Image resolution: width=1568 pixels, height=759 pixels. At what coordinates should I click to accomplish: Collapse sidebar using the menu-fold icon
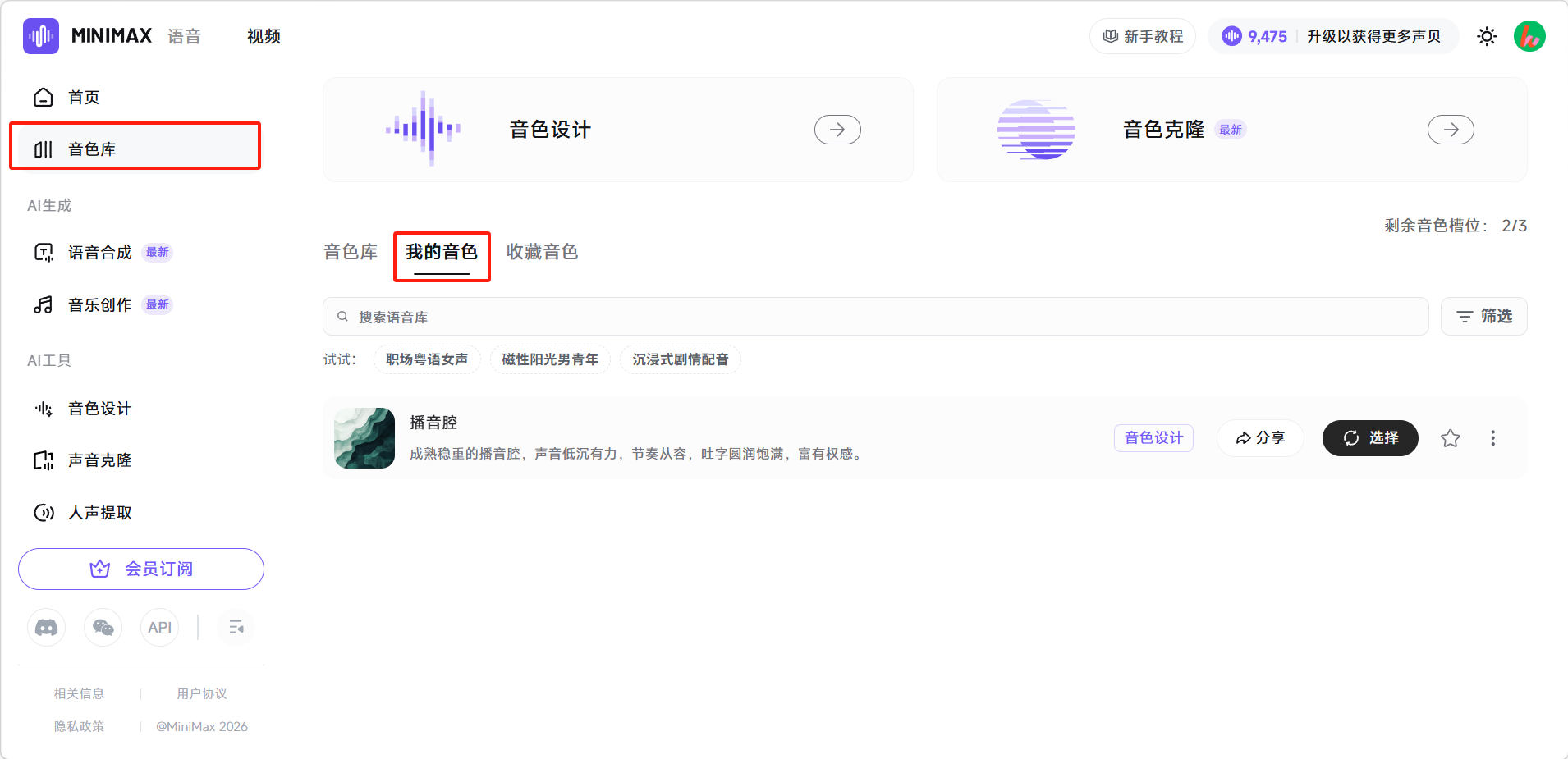pos(236,628)
